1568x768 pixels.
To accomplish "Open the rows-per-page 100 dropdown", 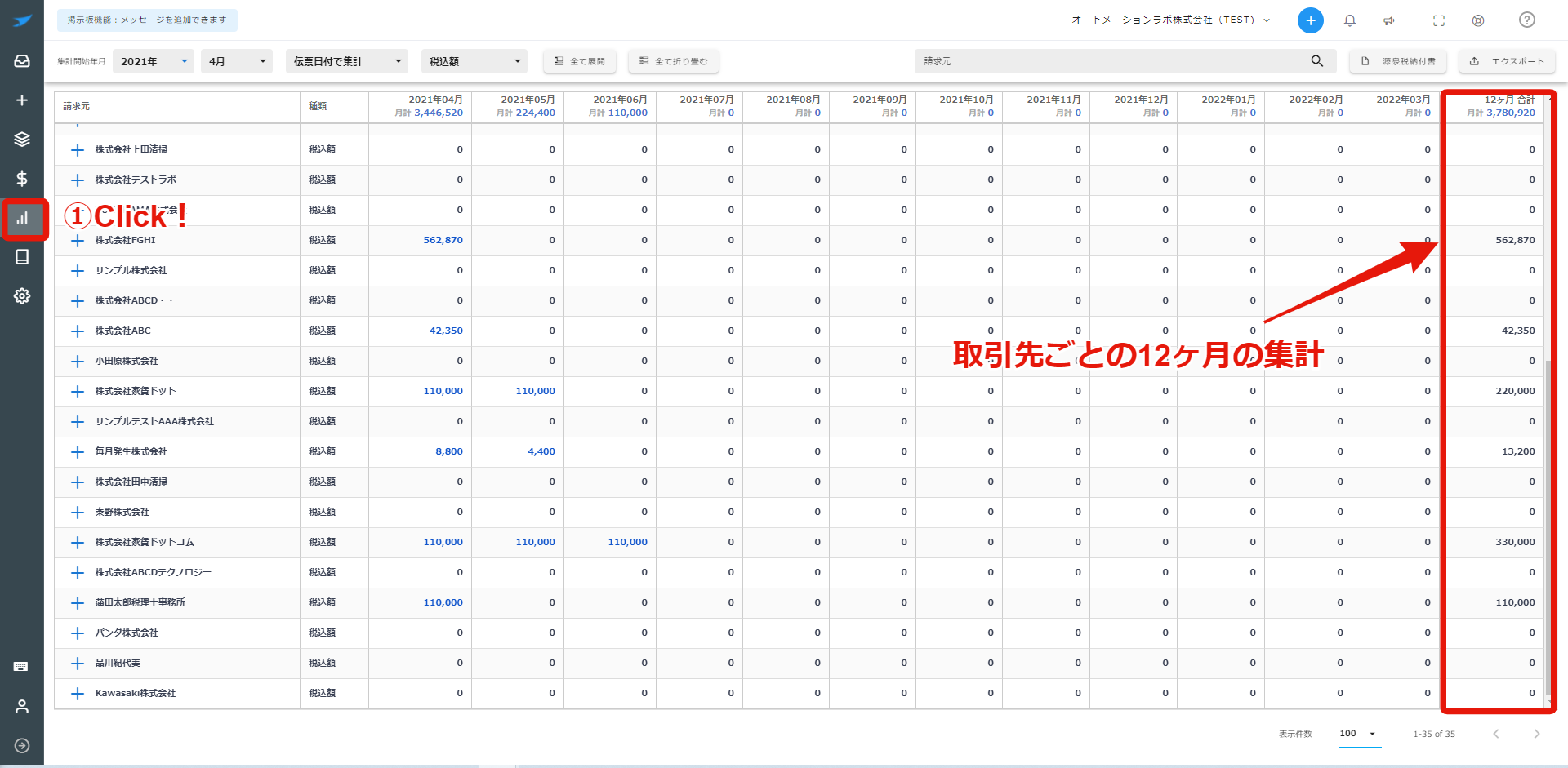I will coord(1358,734).
